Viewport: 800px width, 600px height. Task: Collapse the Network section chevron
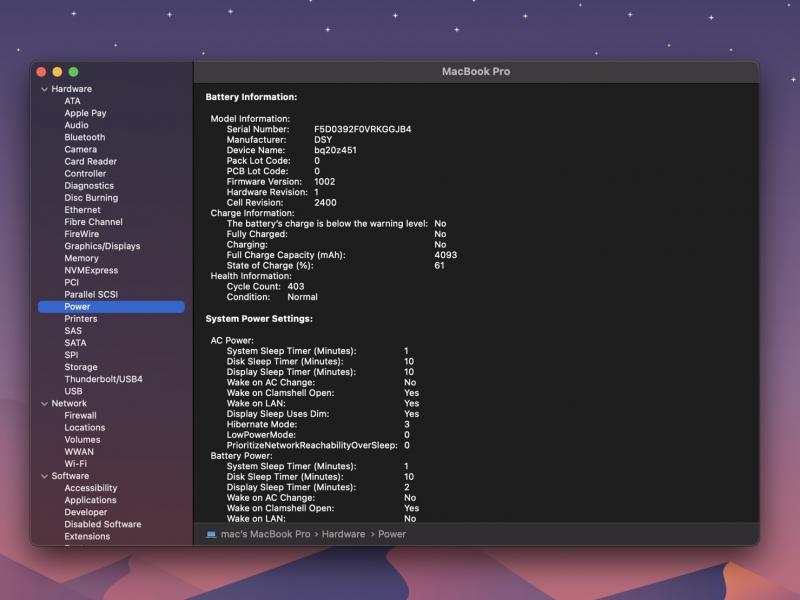pos(44,404)
